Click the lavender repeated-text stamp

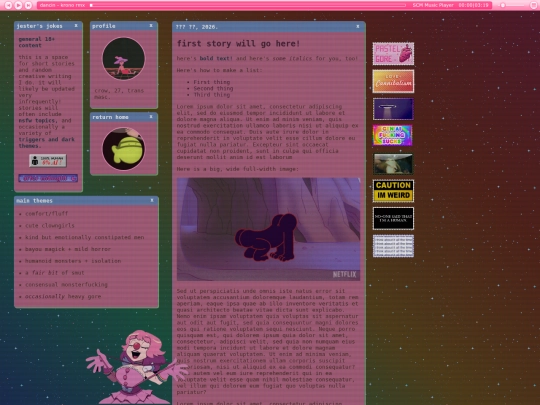393,246
